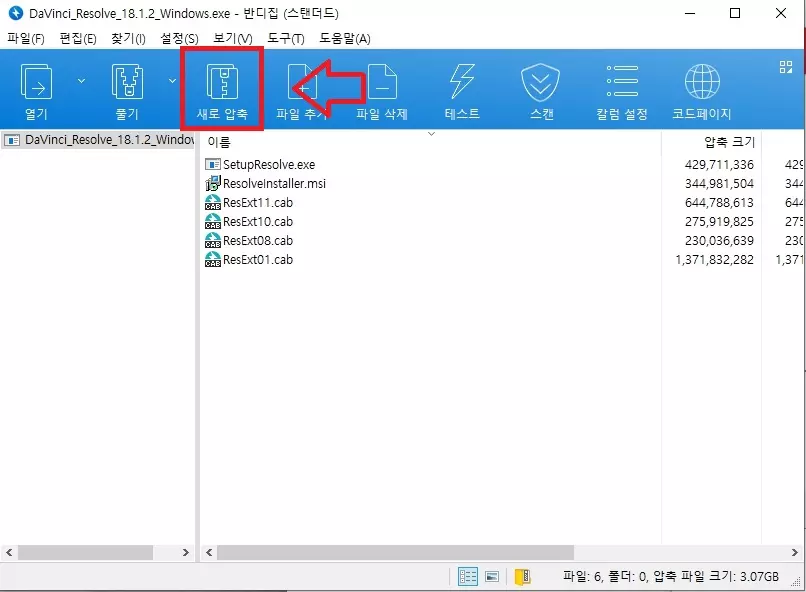Select file ResExt08.cab
Image resolution: width=806 pixels, height=592 pixels.
point(258,240)
